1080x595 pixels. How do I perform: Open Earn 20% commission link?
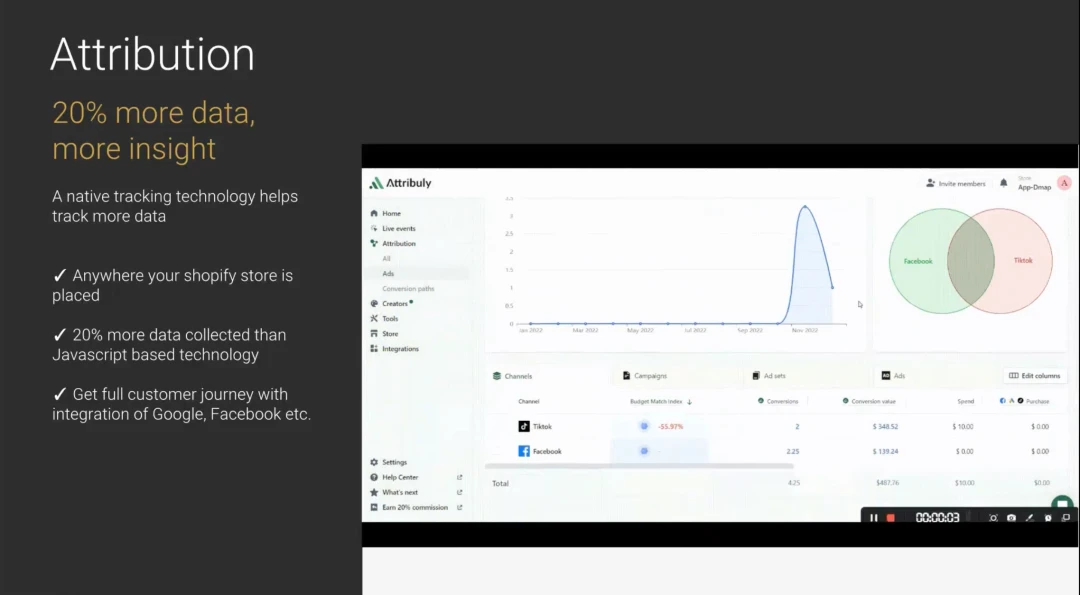[x=409, y=508]
